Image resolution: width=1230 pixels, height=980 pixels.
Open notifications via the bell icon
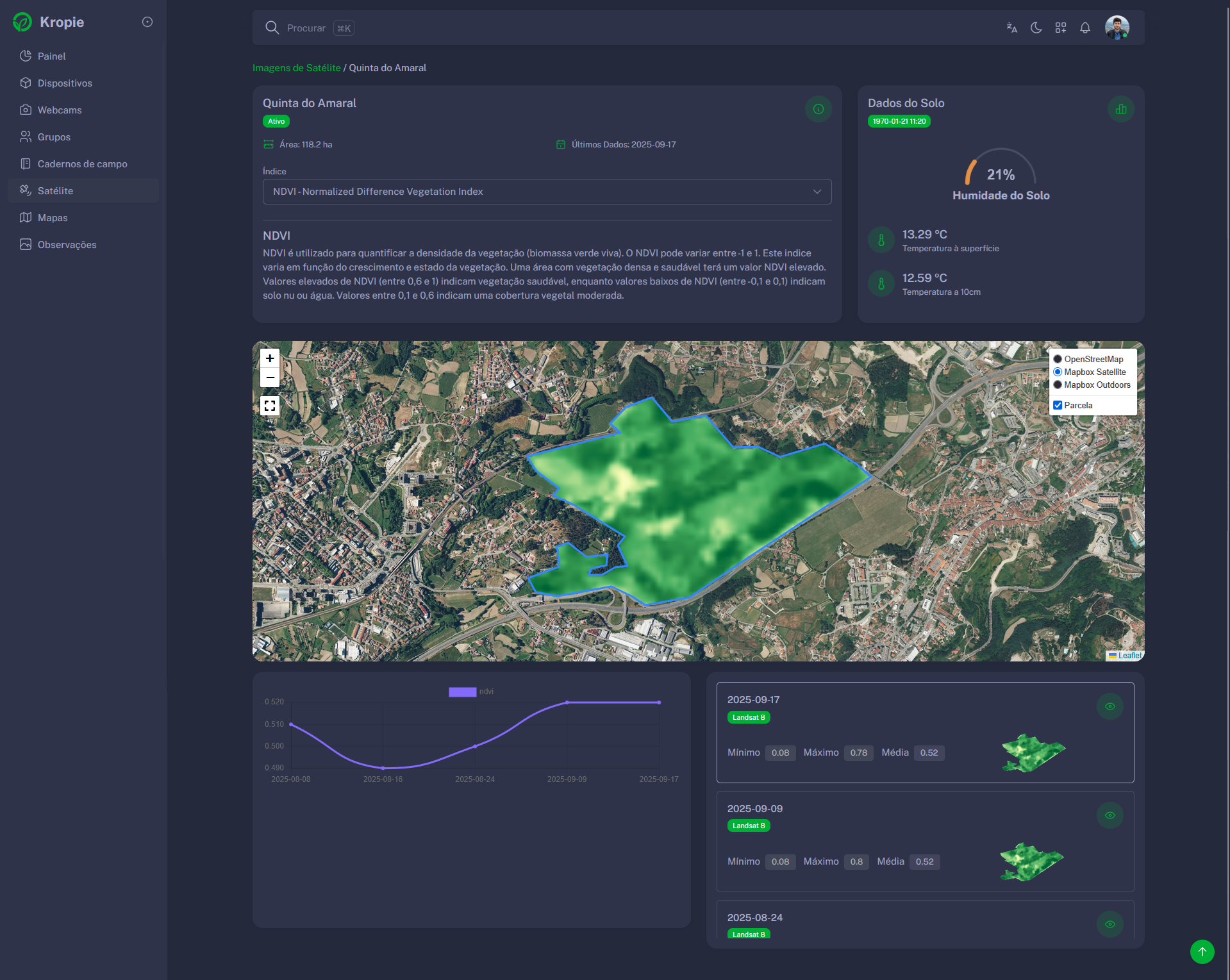point(1085,28)
